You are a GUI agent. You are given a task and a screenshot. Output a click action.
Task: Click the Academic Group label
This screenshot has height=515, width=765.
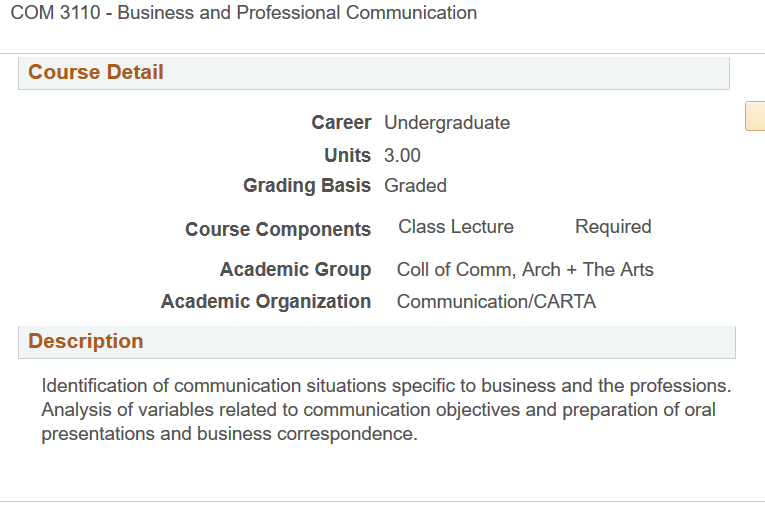click(x=296, y=270)
